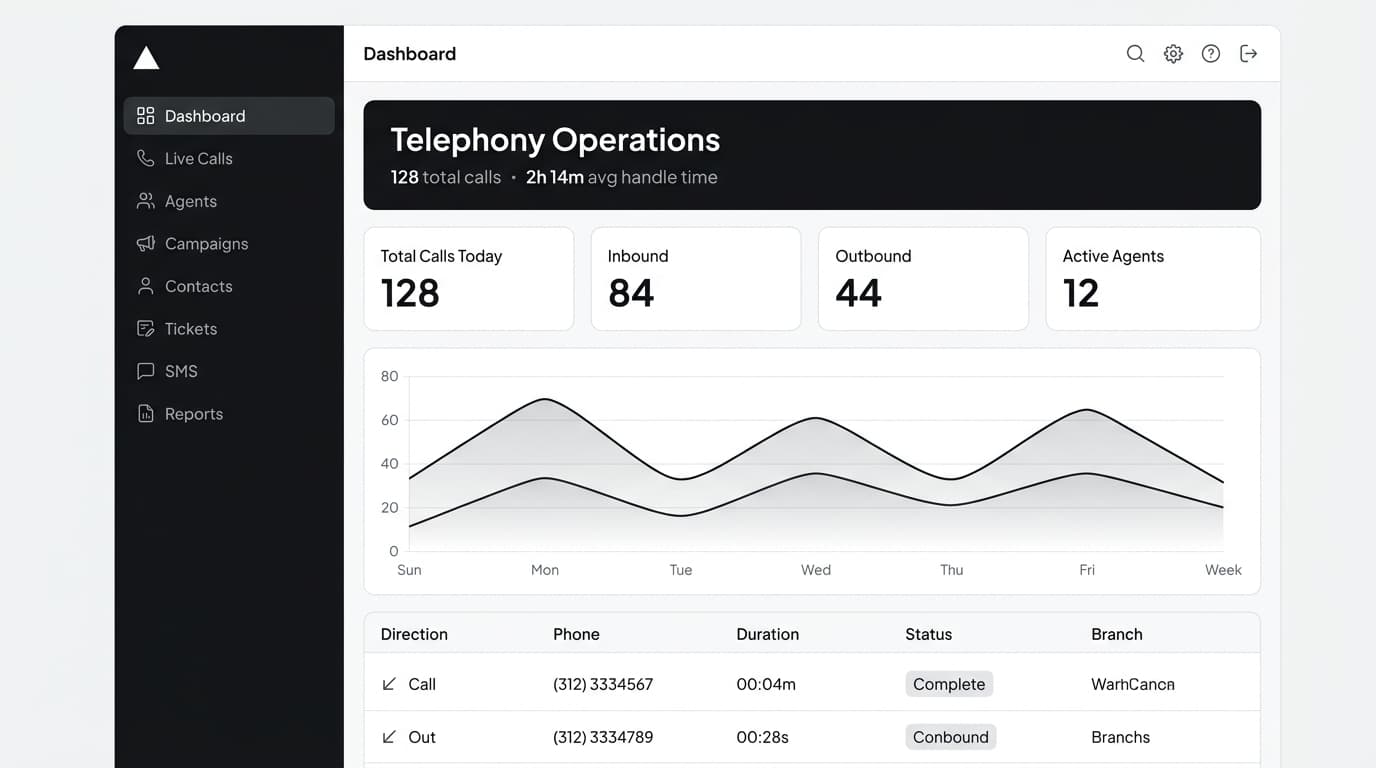Click the Complete status badge
This screenshot has height=768, width=1376.
pyautogui.click(x=949, y=684)
